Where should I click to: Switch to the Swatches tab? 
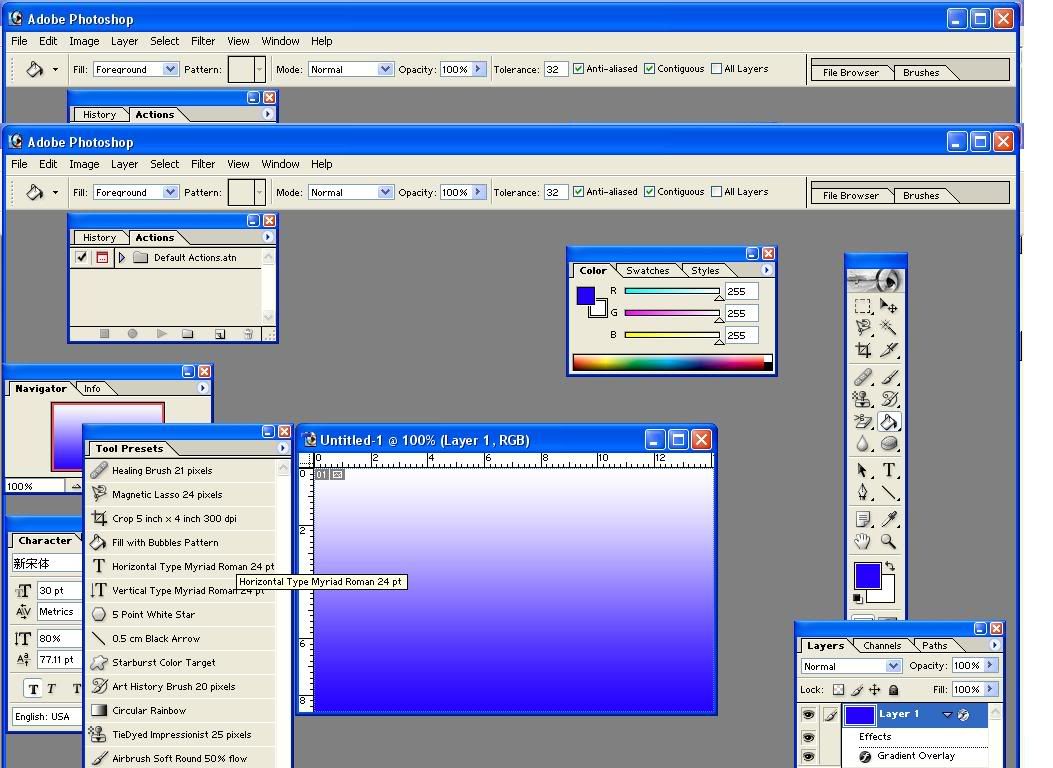(x=647, y=271)
